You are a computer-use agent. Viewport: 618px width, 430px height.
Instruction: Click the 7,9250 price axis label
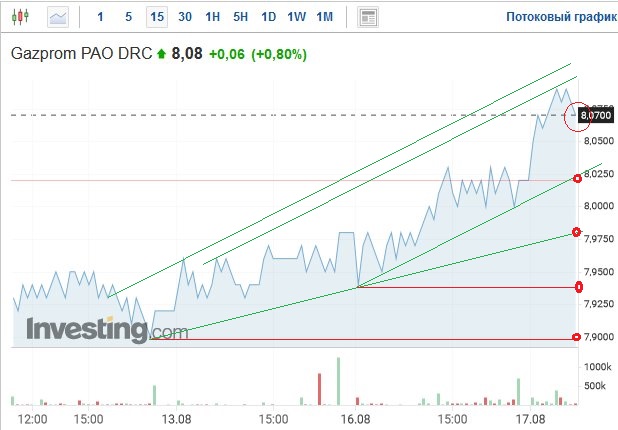click(599, 304)
